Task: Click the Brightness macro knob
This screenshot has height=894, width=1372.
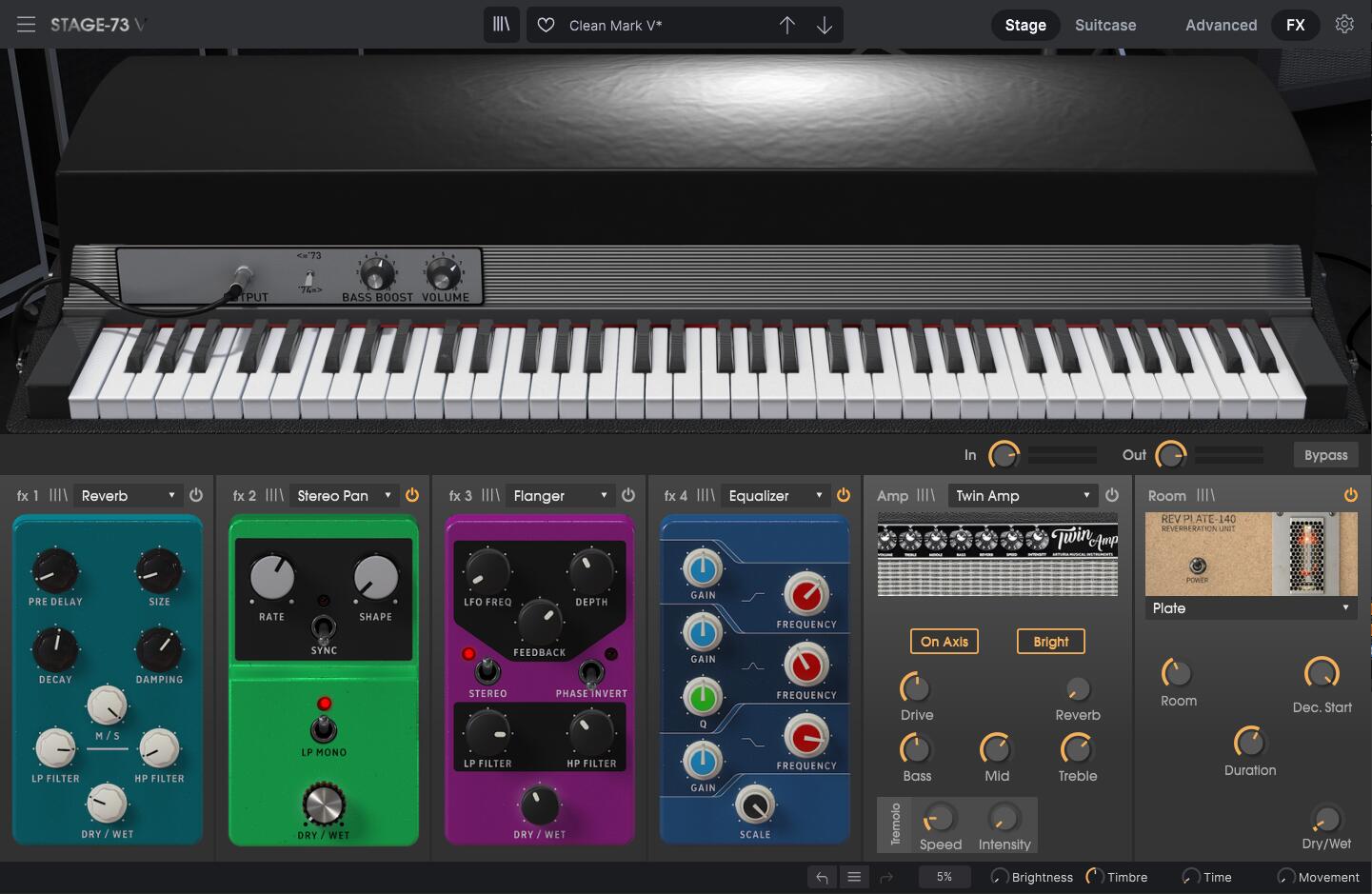Action: (x=1000, y=877)
